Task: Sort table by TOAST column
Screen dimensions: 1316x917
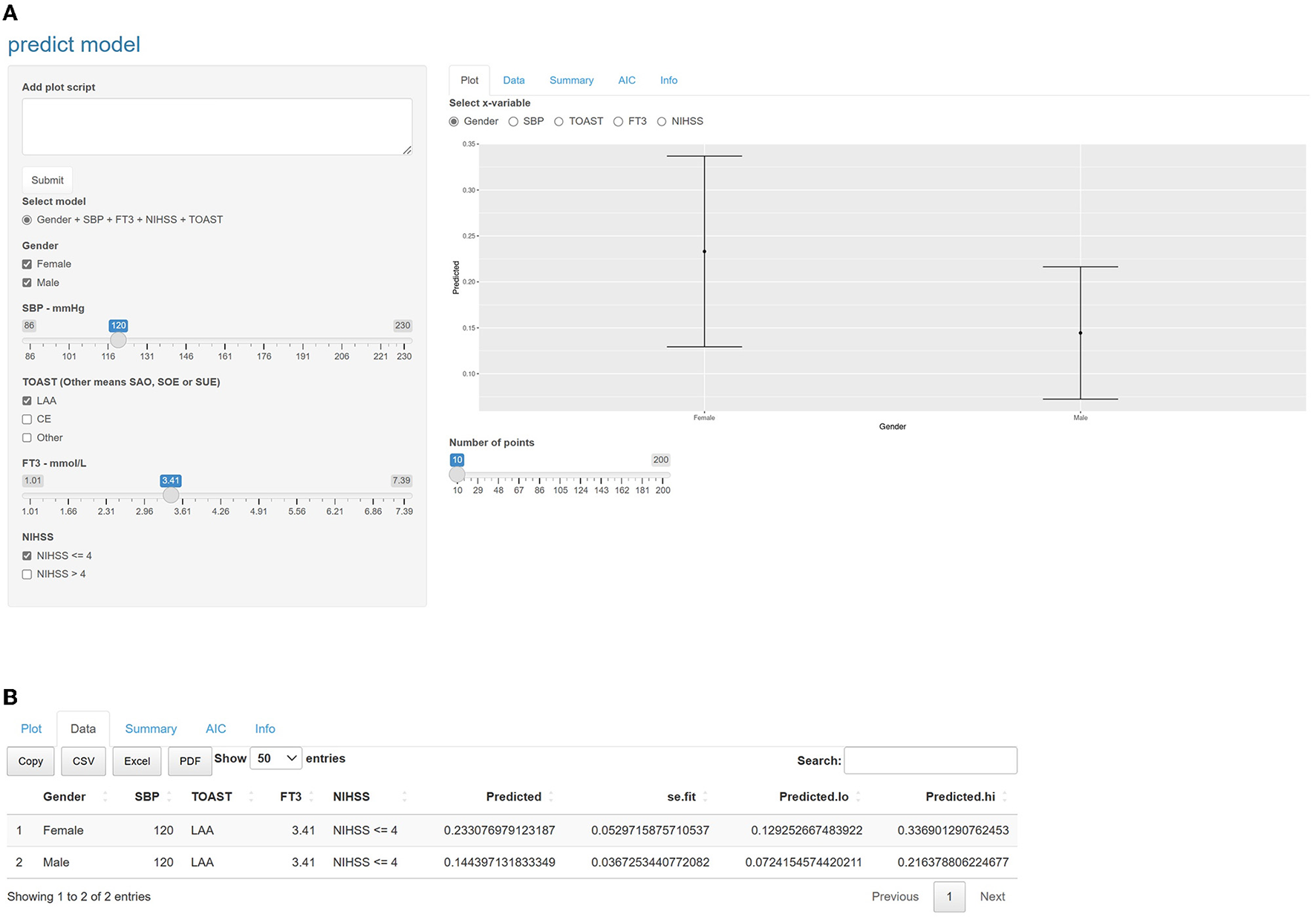Action: [212, 797]
